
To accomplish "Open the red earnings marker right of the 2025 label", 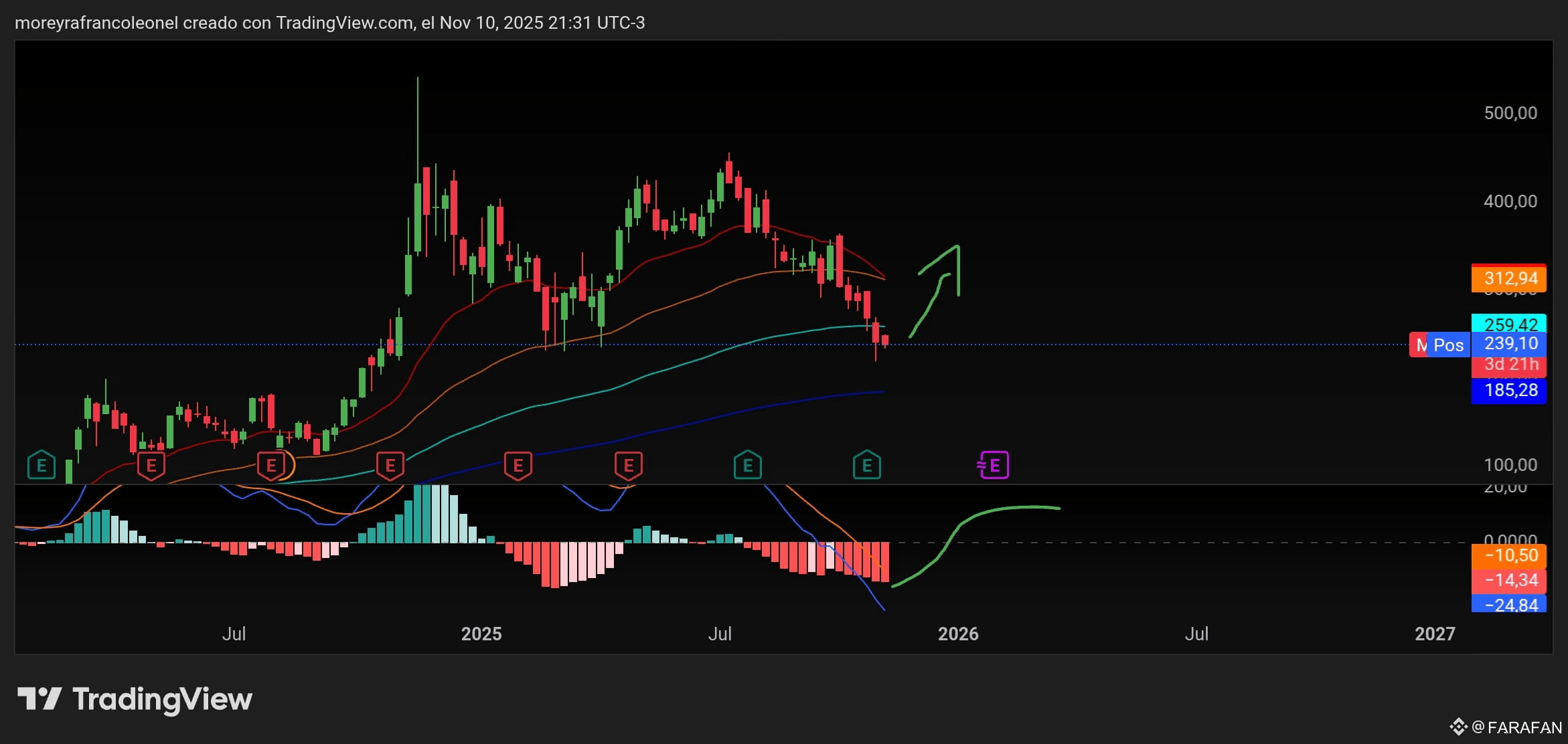I will [518, 465].
